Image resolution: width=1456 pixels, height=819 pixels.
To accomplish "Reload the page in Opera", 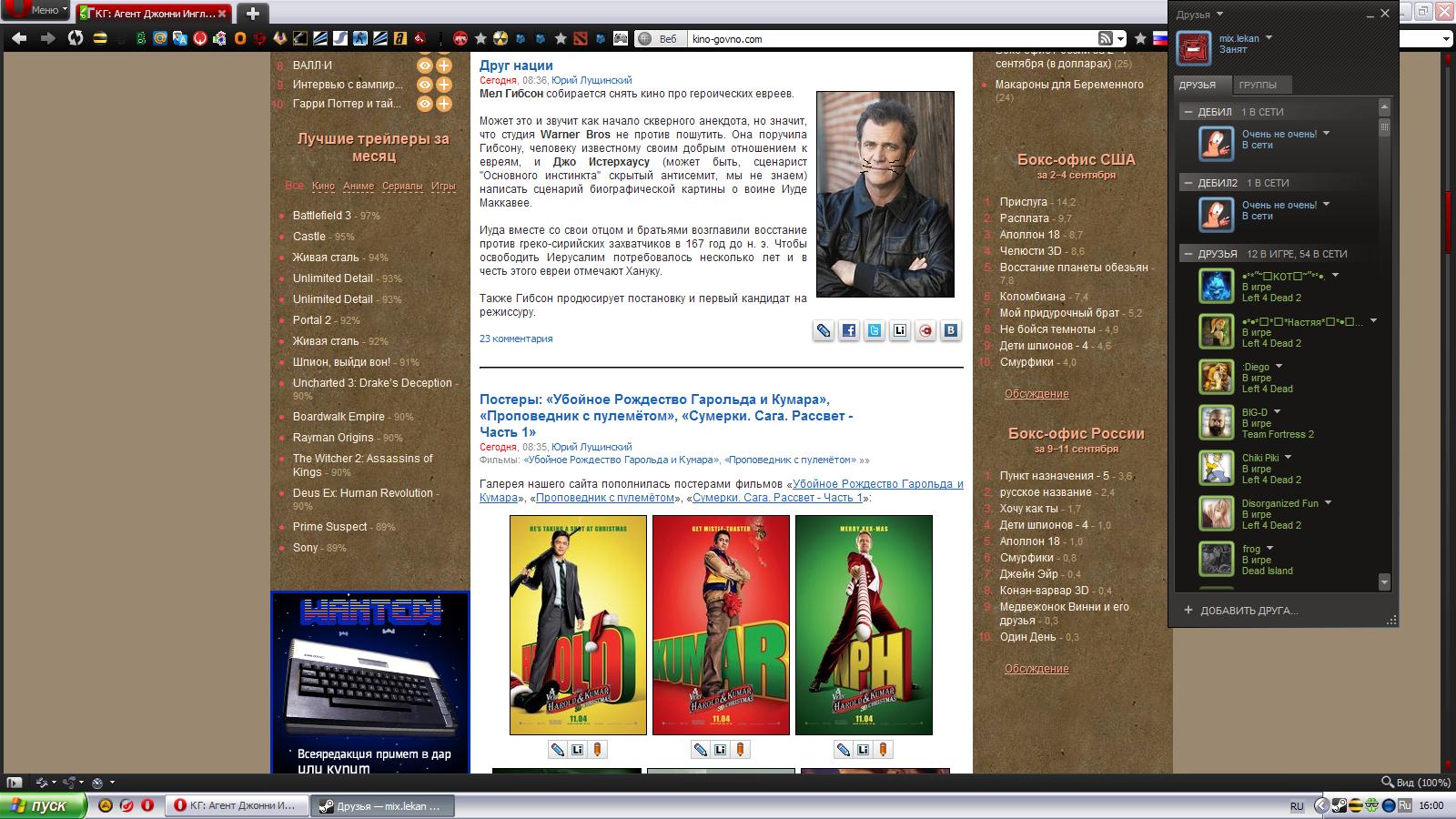I will click(76, 38).
